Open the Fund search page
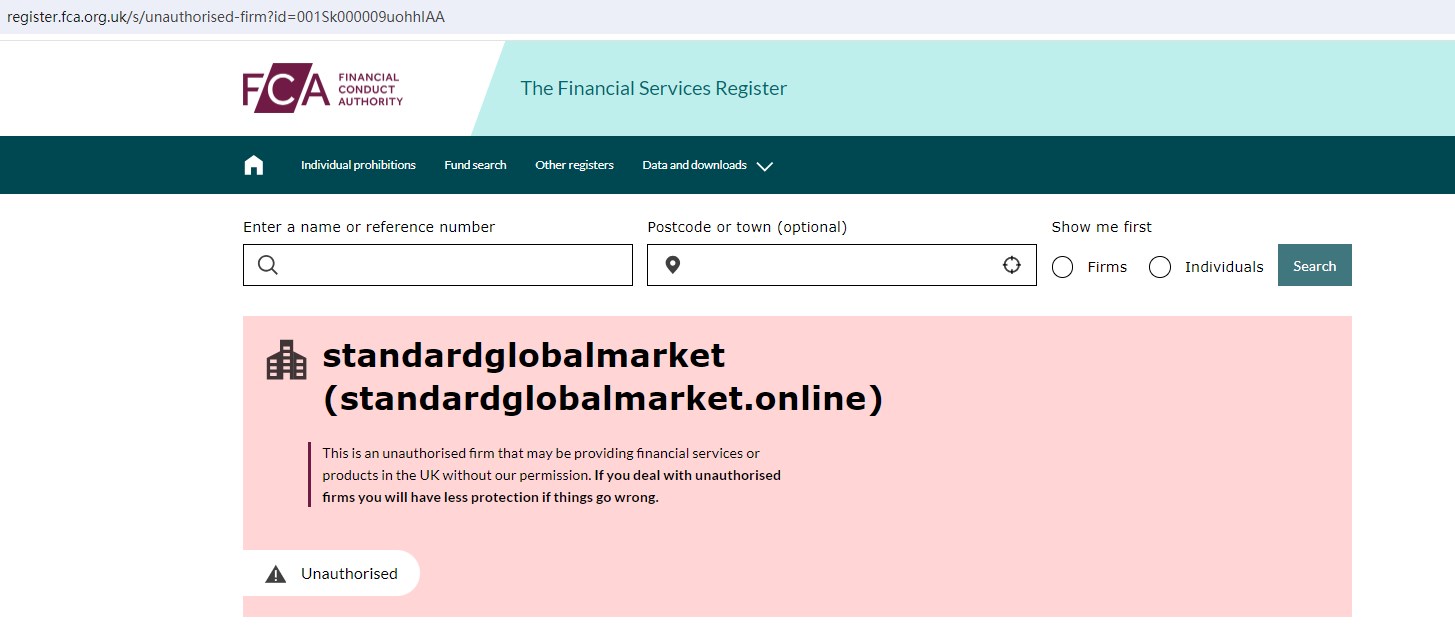Viewport: 1455px width, 626px height. [x=475, y=165]
